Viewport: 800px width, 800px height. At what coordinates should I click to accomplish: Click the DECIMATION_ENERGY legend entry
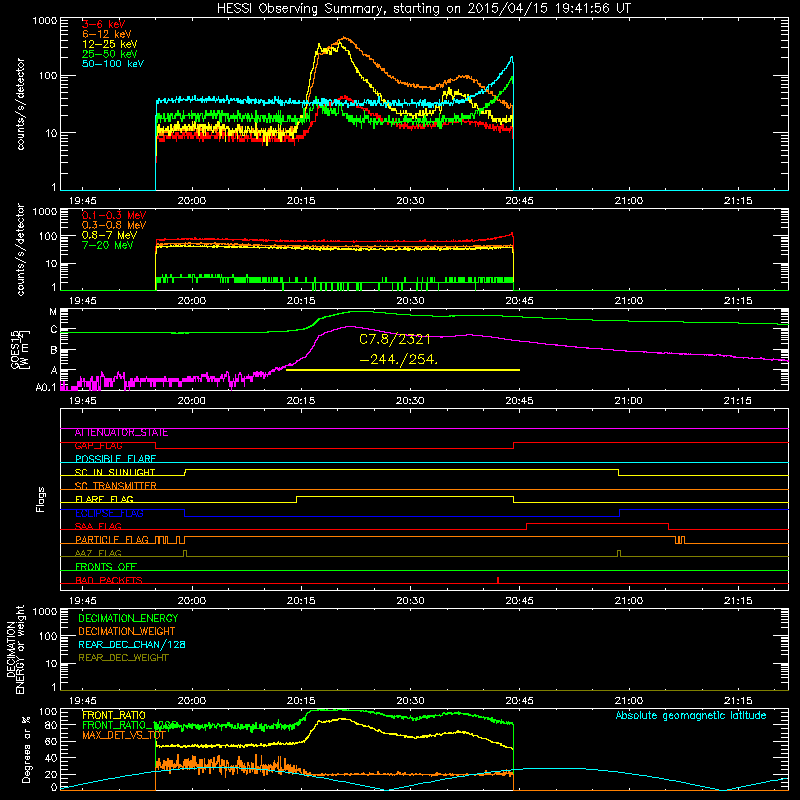pyautogui.click(x=128, y=618)
